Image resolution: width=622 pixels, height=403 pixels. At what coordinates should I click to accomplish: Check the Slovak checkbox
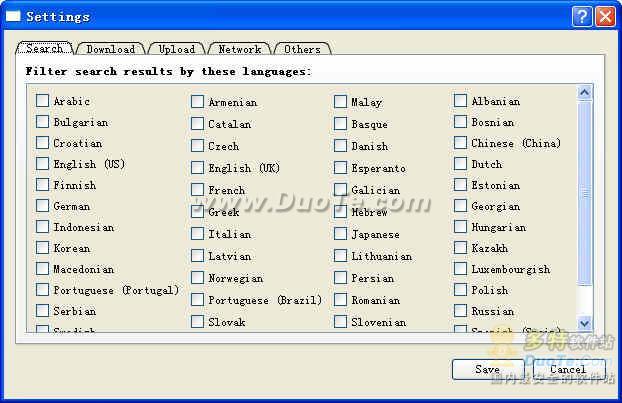click(x=198, y=322)
